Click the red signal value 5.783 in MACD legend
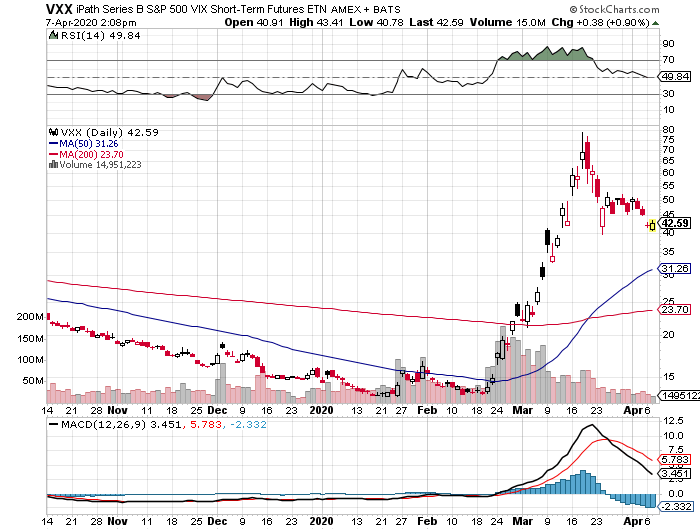This screenshot has height=530, width=700. (206, 425)
